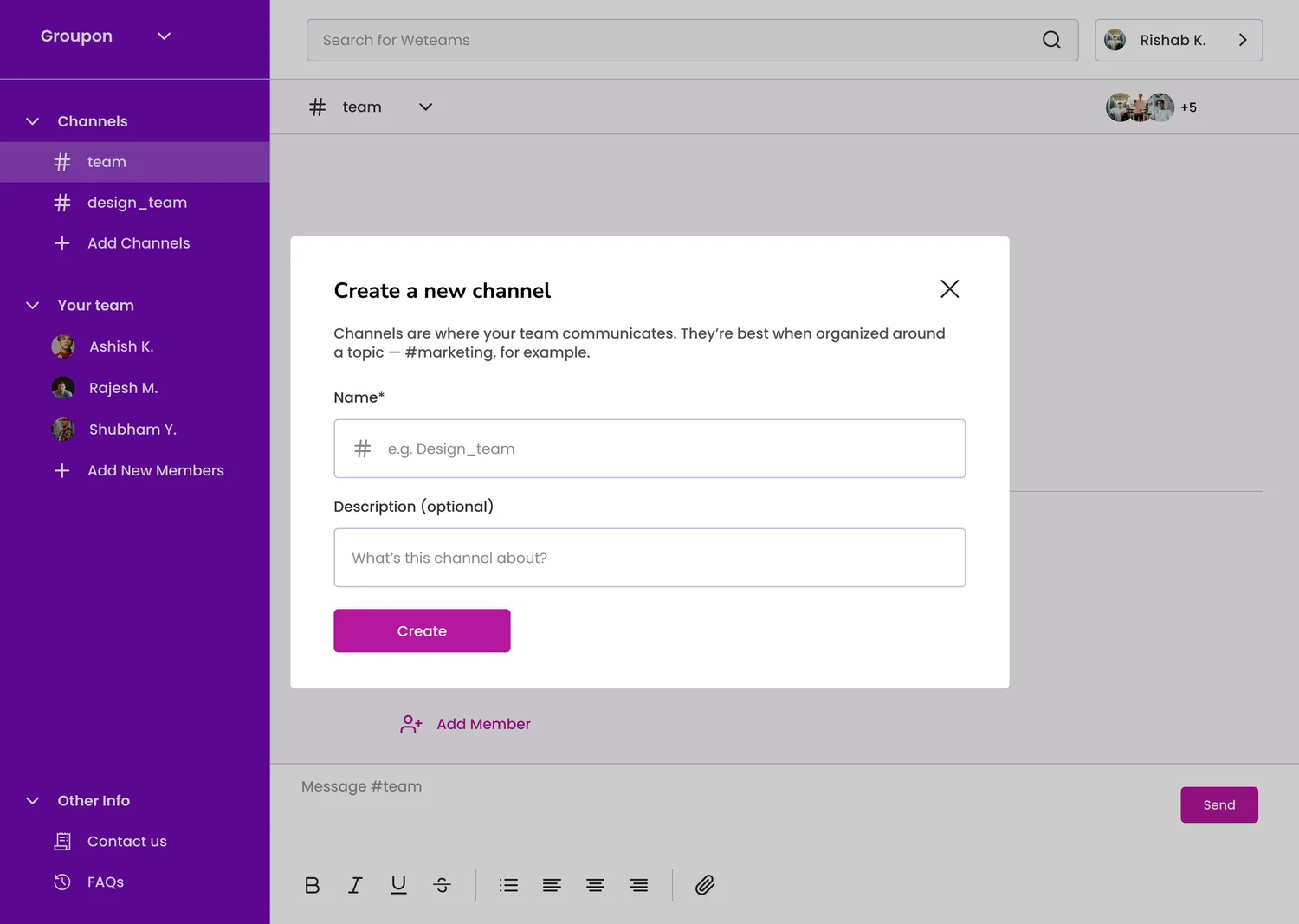This screenshot has height=924, width=1299.
Task: Select the team channel in sidebar
Action: pyautogui.click(x=135, y=162)
